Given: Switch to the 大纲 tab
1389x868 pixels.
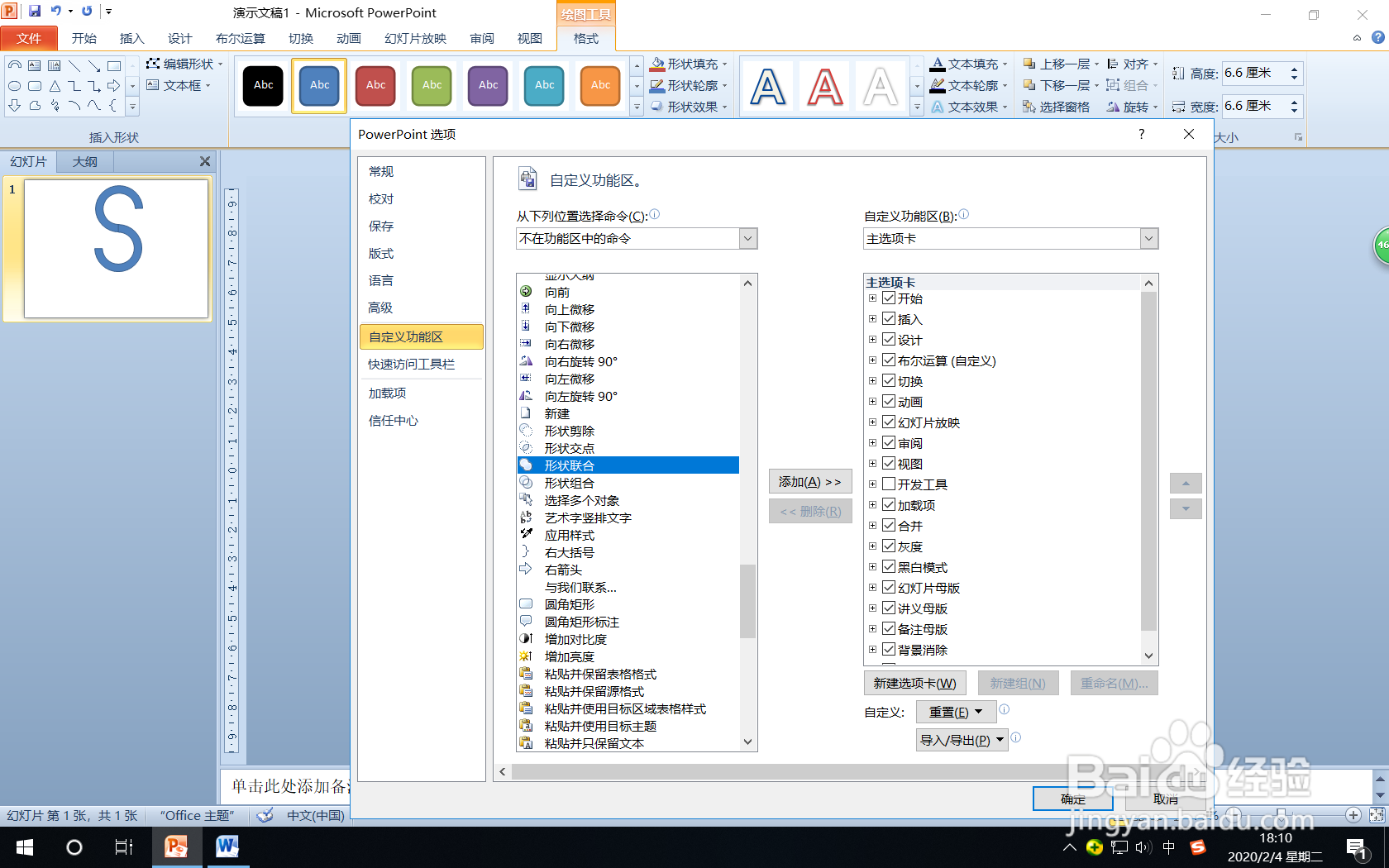Looking at the screenshot, I should [x=84, y=161].
